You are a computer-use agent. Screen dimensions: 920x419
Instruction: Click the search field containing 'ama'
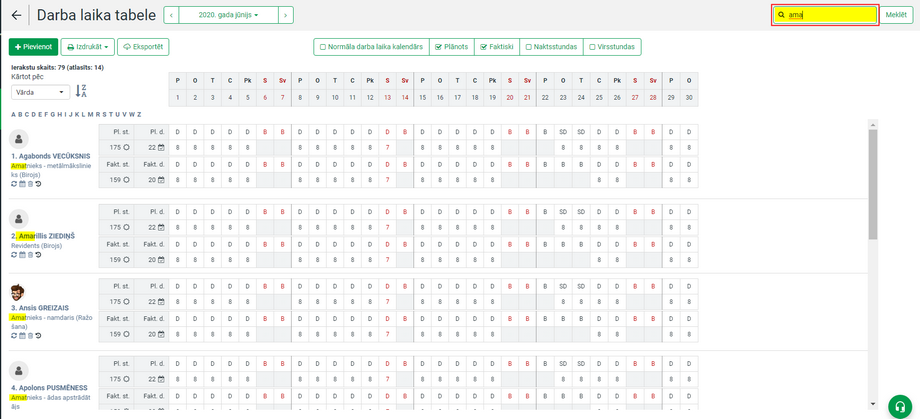pyautogui.click(x=825, y=15)
